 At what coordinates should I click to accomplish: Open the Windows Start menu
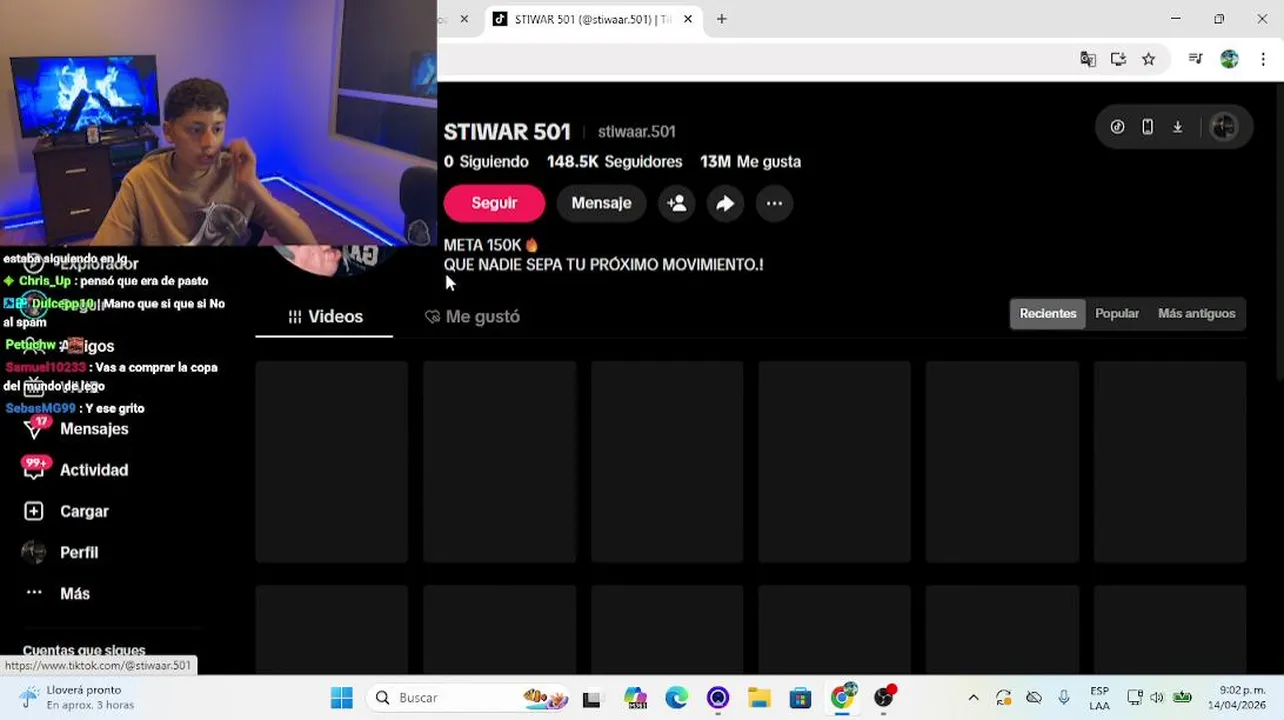pos(342,697)
